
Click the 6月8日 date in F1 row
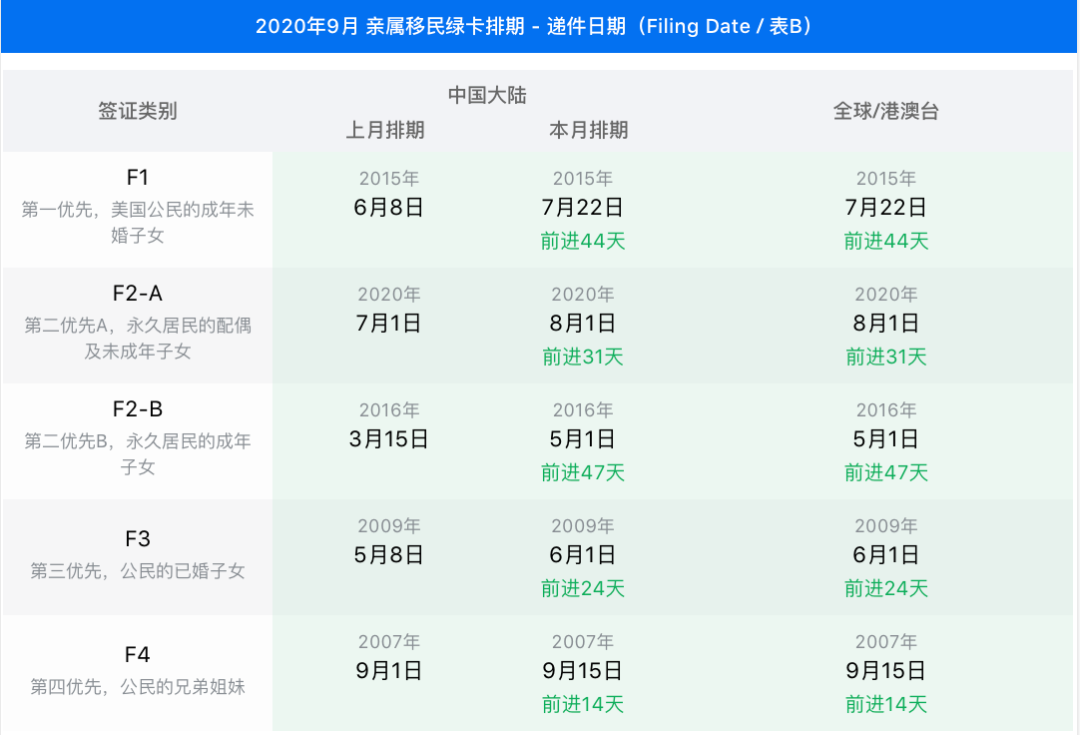tap(388, 207)
